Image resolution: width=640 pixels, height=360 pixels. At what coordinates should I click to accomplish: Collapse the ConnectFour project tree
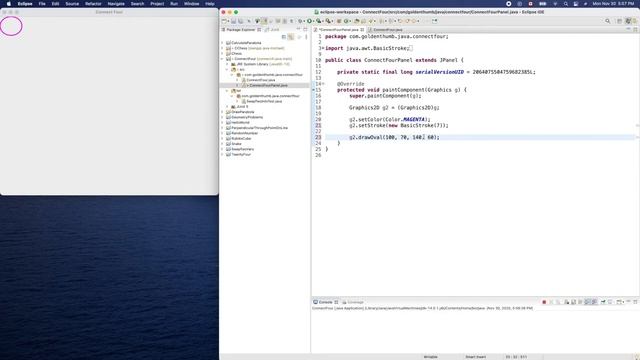pos(223,59)
